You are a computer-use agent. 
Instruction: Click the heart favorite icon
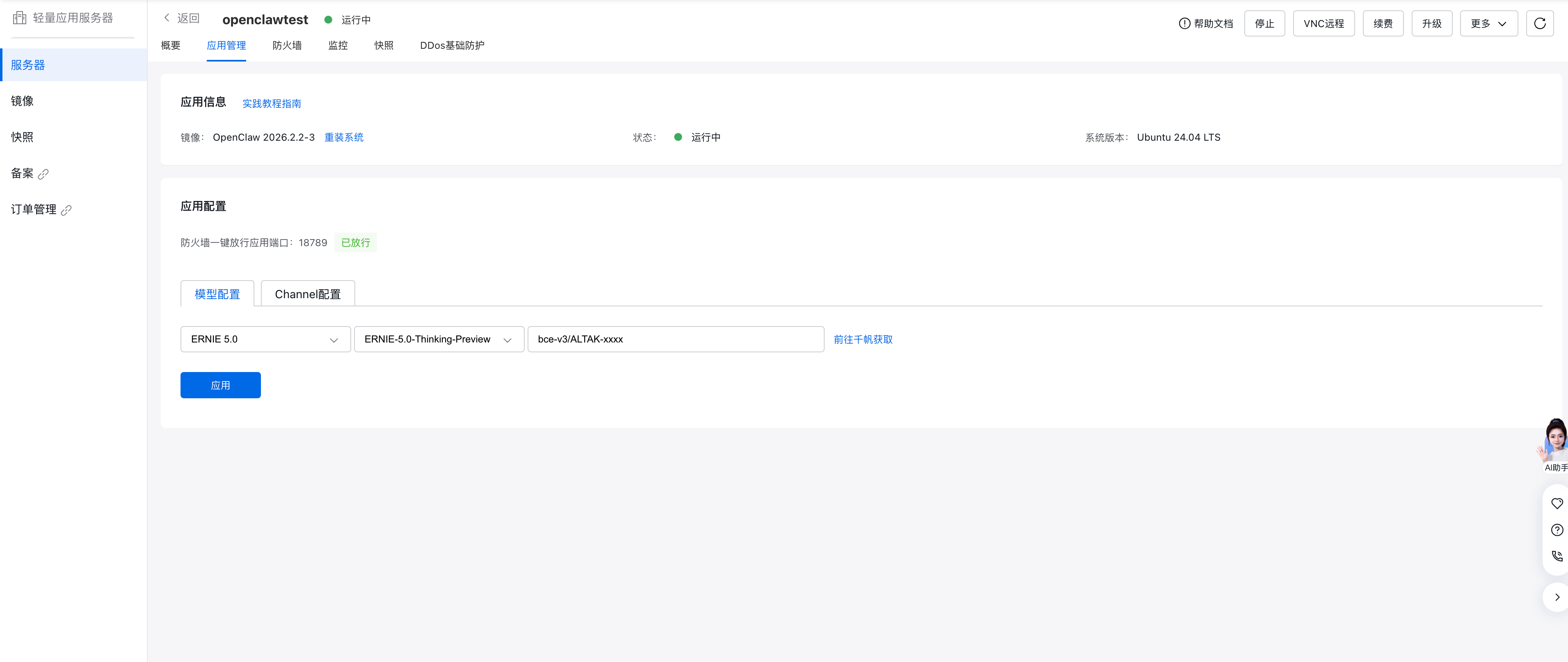click(x=1557, y=504)
